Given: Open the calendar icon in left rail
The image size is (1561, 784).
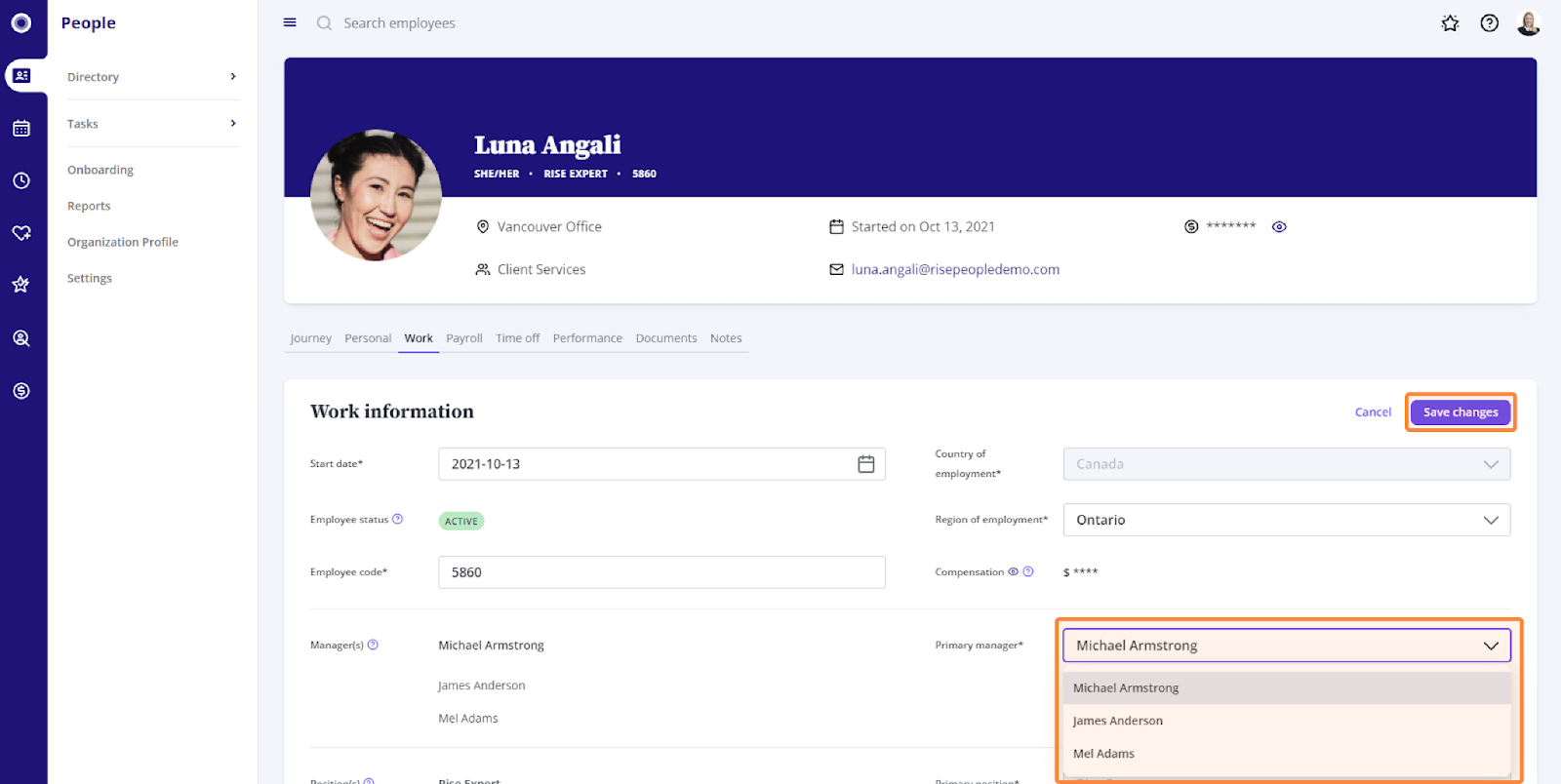Looking at the screenshot, I should click(x=21, y=128).
